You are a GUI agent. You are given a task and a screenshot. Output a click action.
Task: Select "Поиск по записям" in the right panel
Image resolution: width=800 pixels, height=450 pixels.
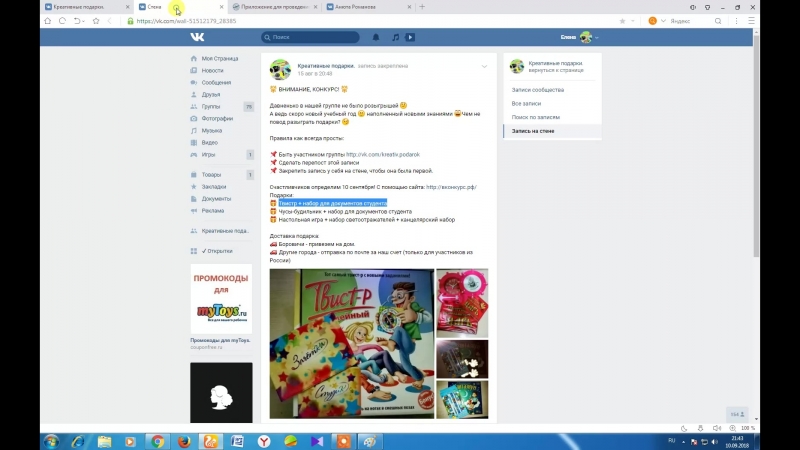[x=536, y=117]
